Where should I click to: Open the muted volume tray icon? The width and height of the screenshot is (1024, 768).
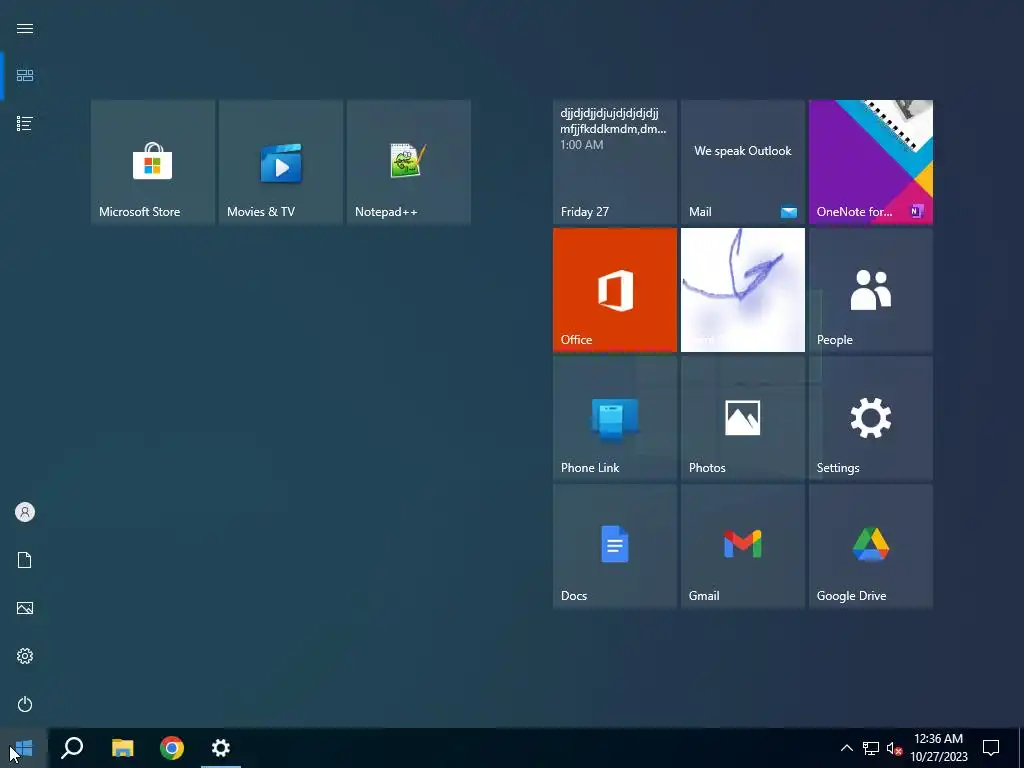pyautogui.click(x=894, y=748)
